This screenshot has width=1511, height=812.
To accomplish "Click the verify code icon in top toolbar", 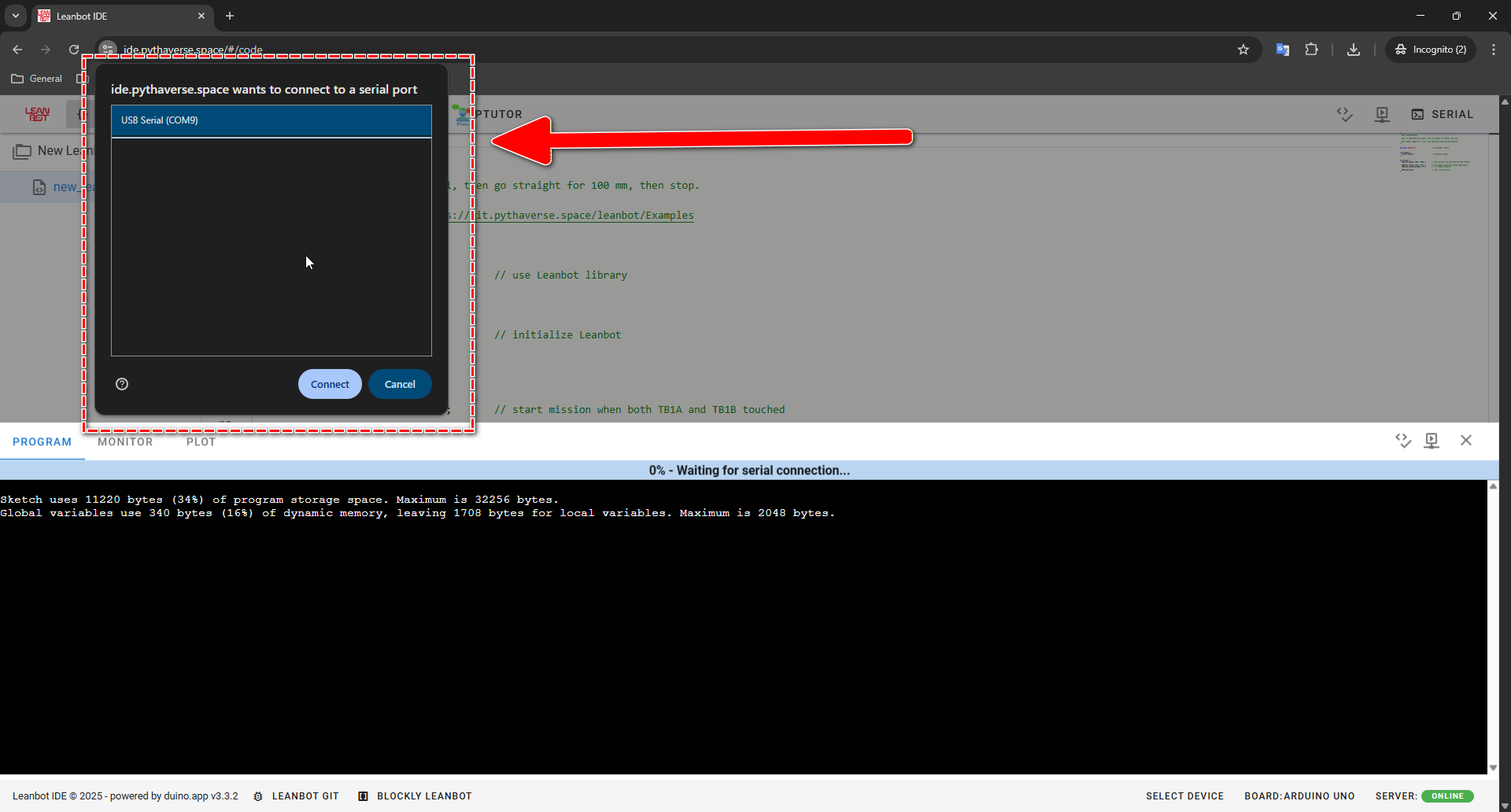I will click(1344, 114).
